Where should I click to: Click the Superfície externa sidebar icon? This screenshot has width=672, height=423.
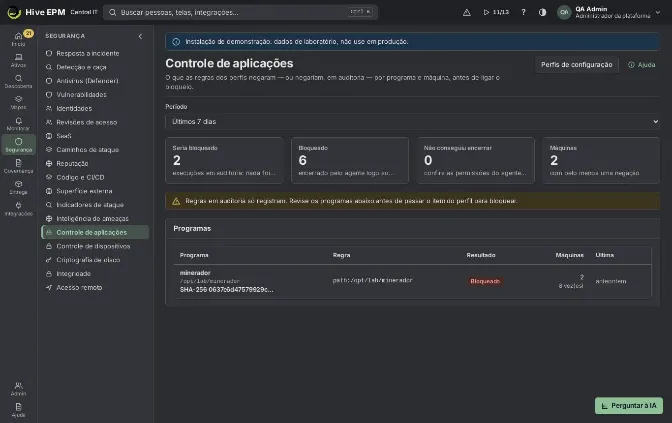click(x=49, y=191)
